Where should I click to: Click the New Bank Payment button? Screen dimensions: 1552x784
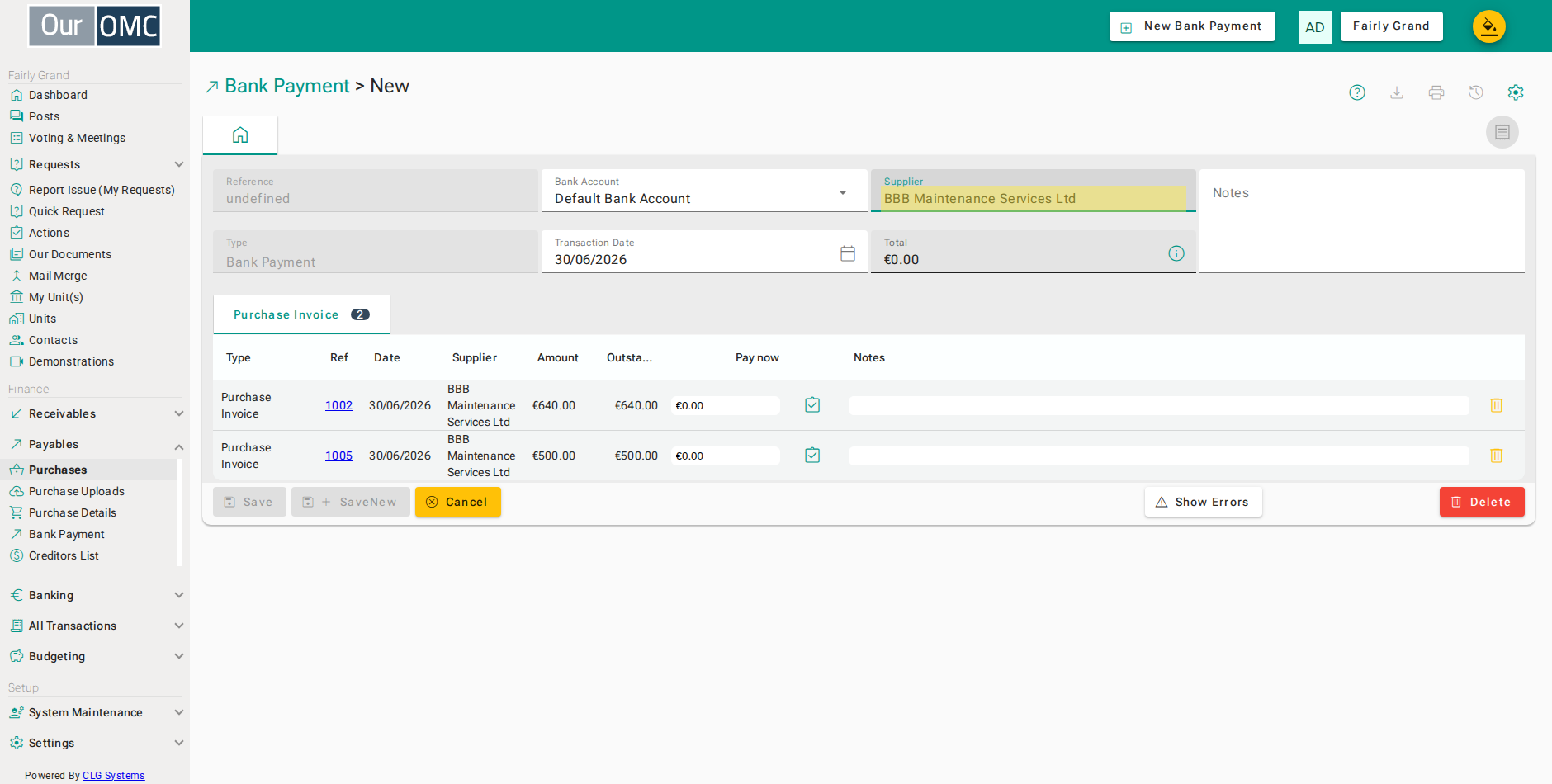coord(1192,26)
